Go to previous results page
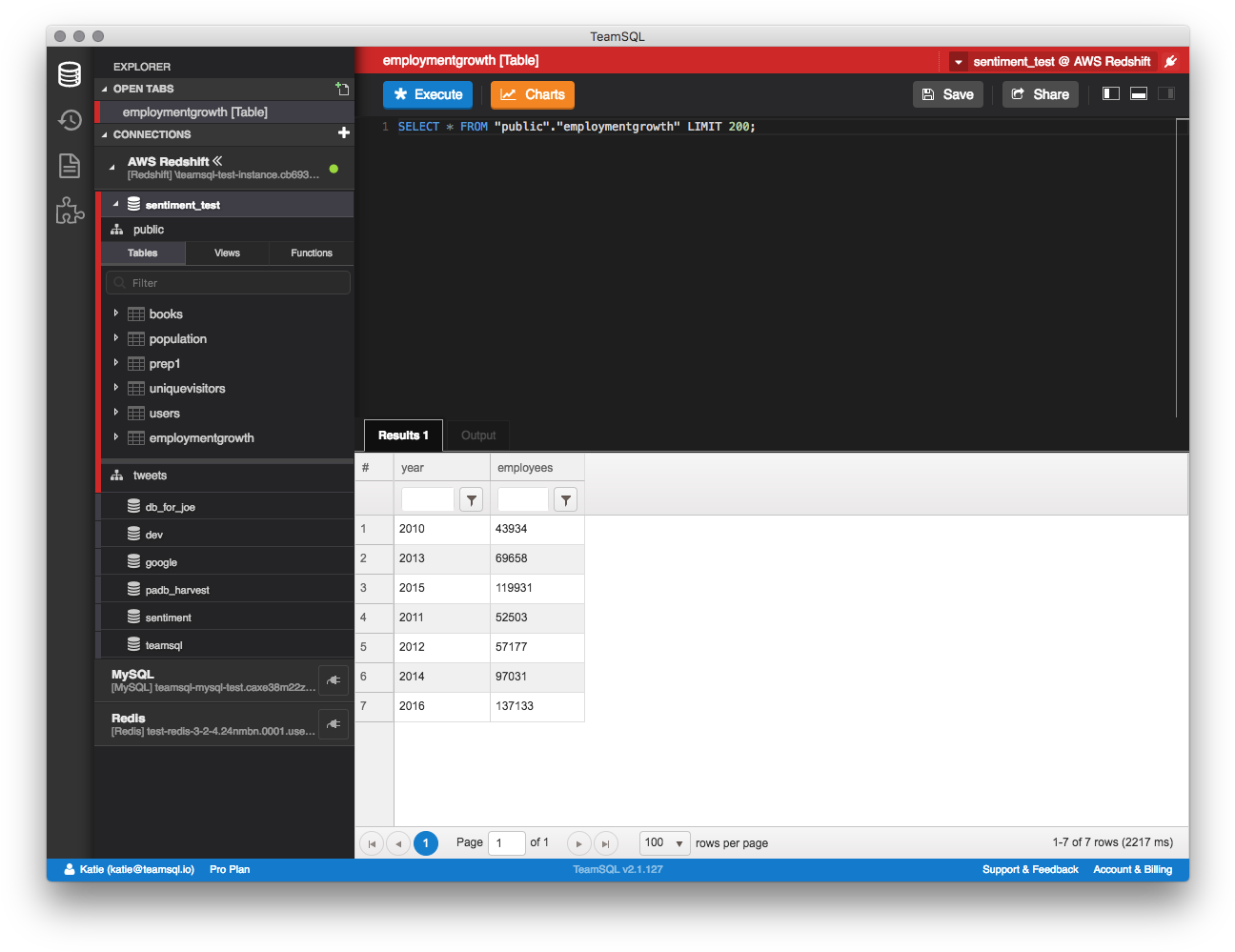 pos(398,843)
